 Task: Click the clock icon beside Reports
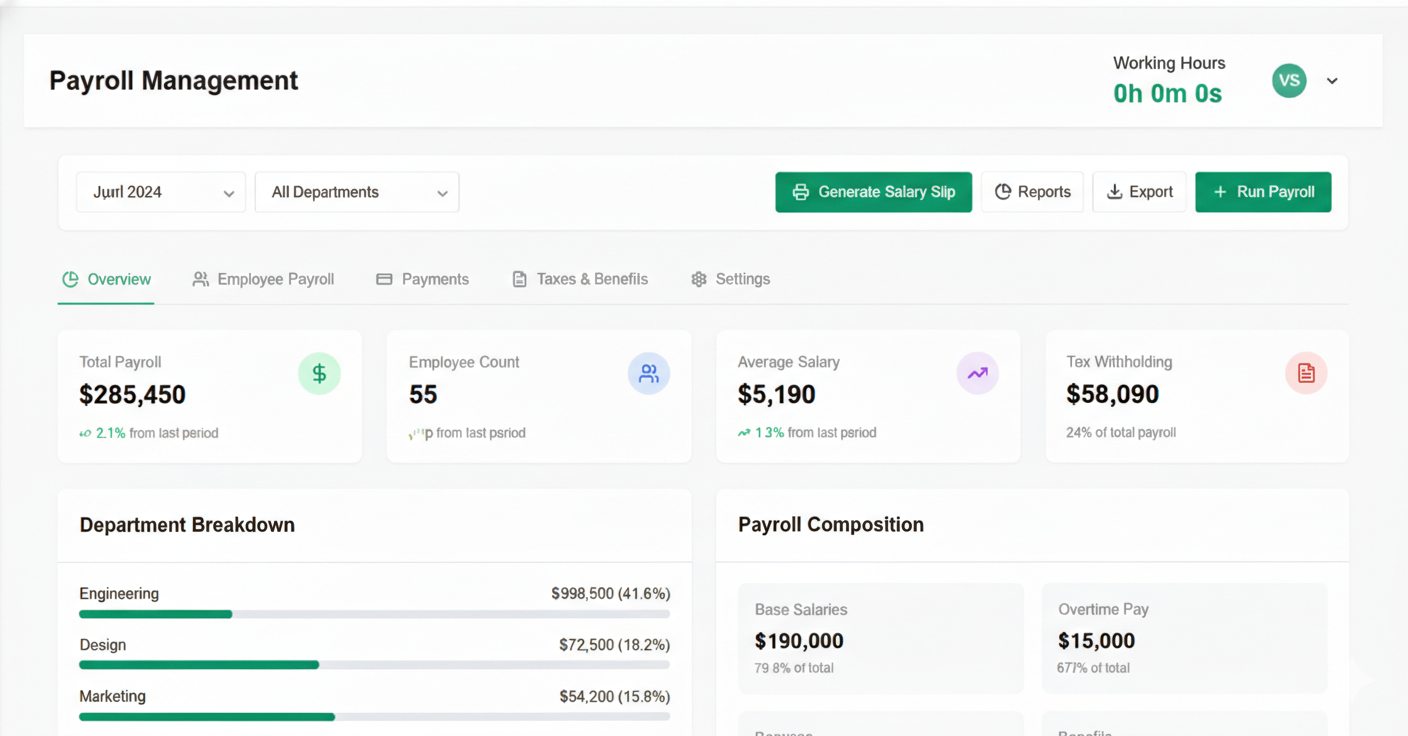1001,192
